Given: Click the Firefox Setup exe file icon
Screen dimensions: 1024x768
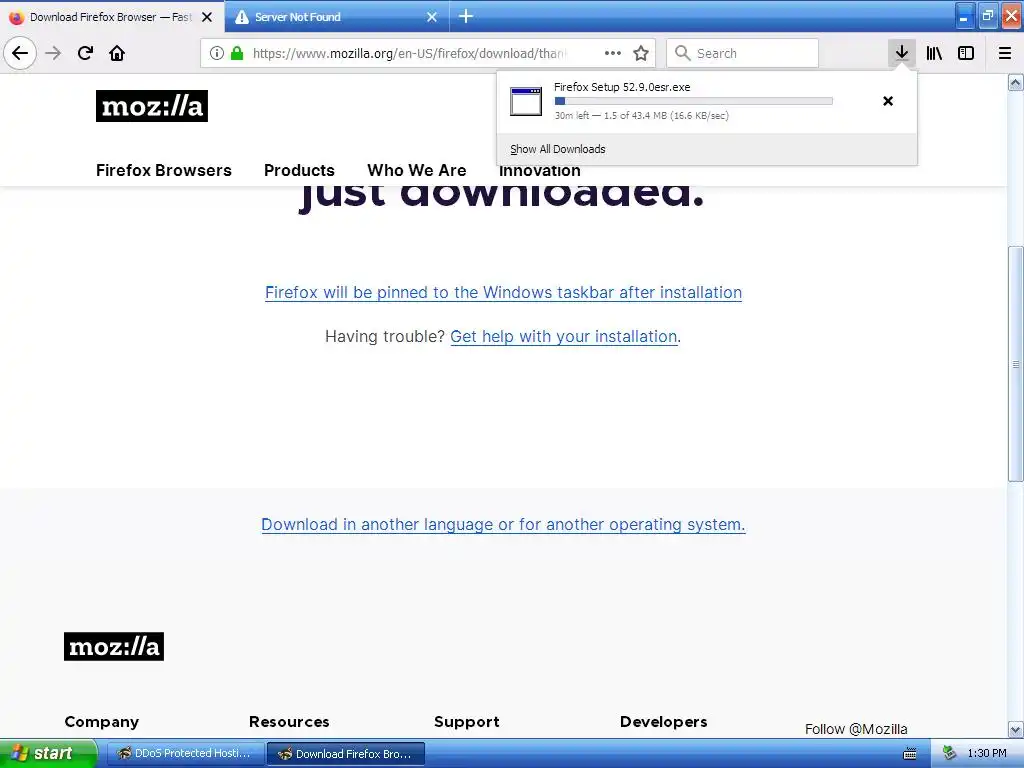Looking at the screenshot, I should (526, 101).
